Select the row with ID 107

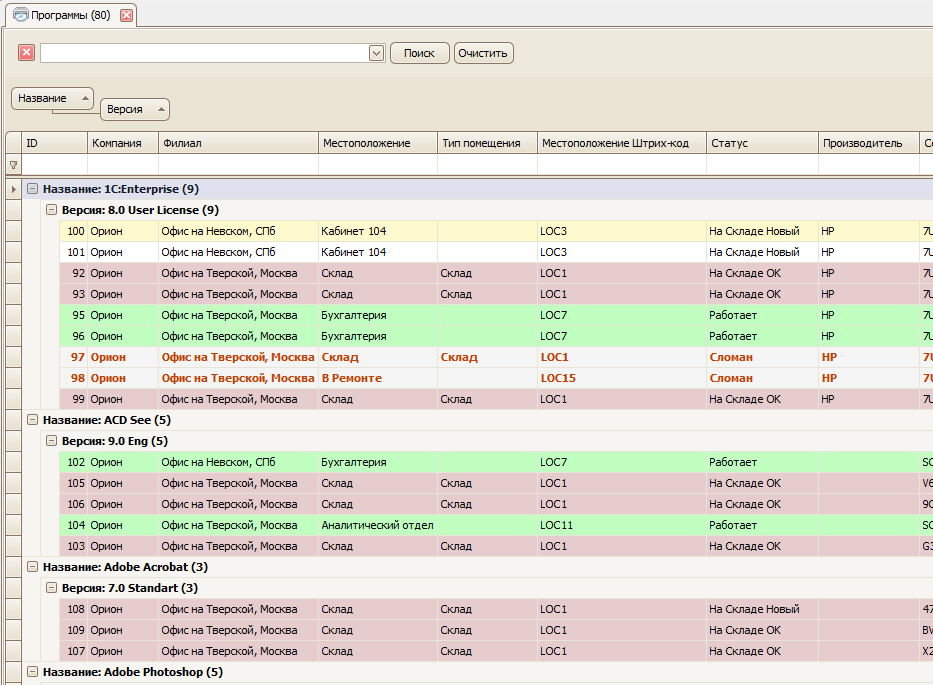pos(496,651)
